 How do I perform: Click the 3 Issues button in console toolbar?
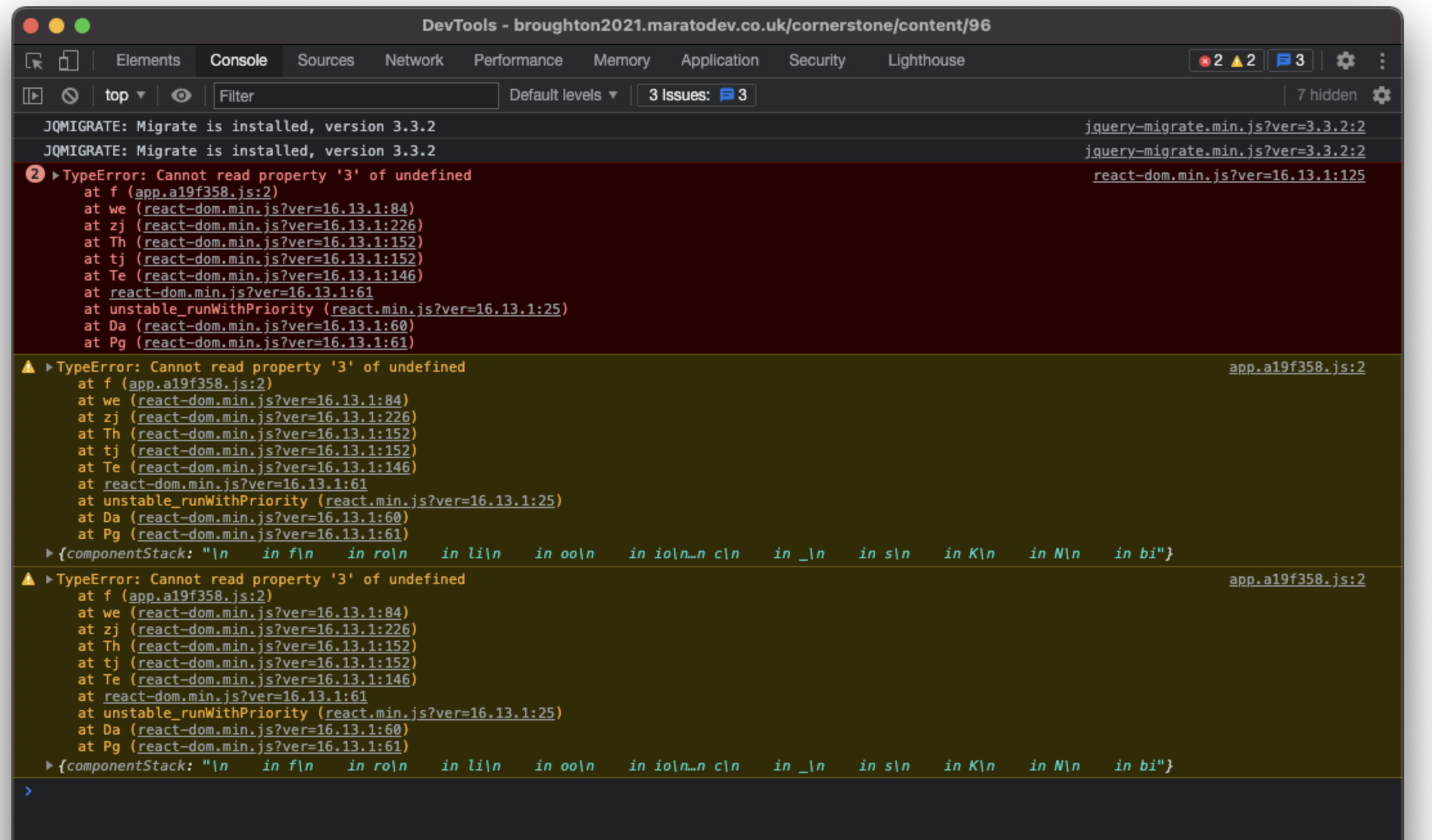pyautogui.click(x=696, y=95)
